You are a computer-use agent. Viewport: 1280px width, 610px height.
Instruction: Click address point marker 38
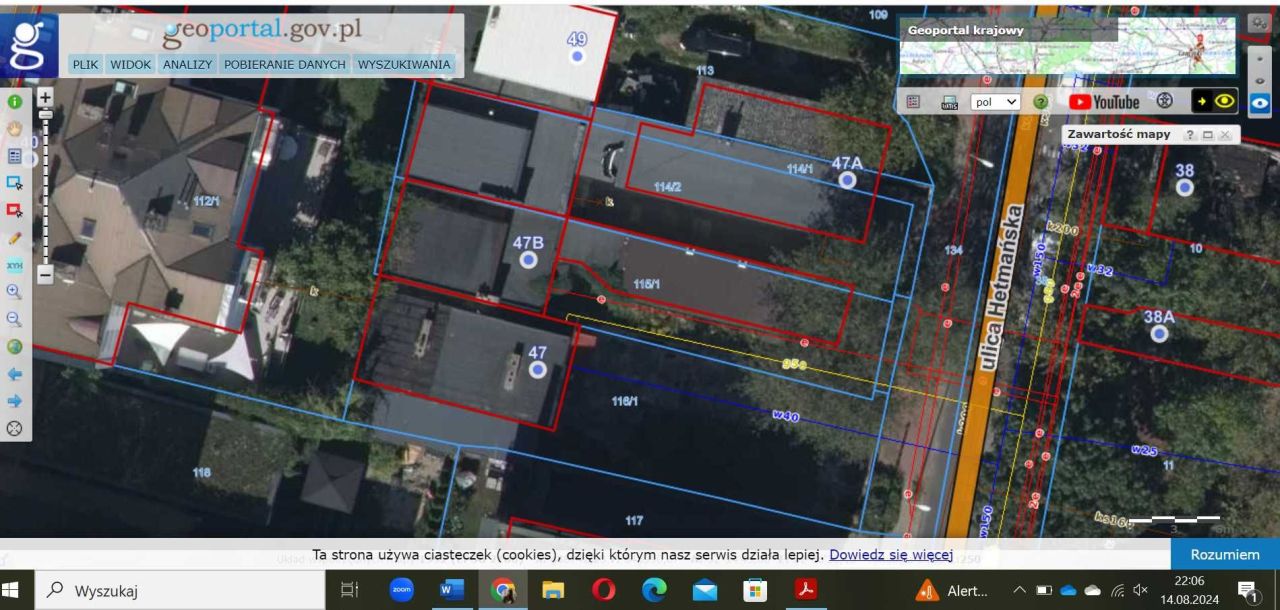pos(1185,188)
